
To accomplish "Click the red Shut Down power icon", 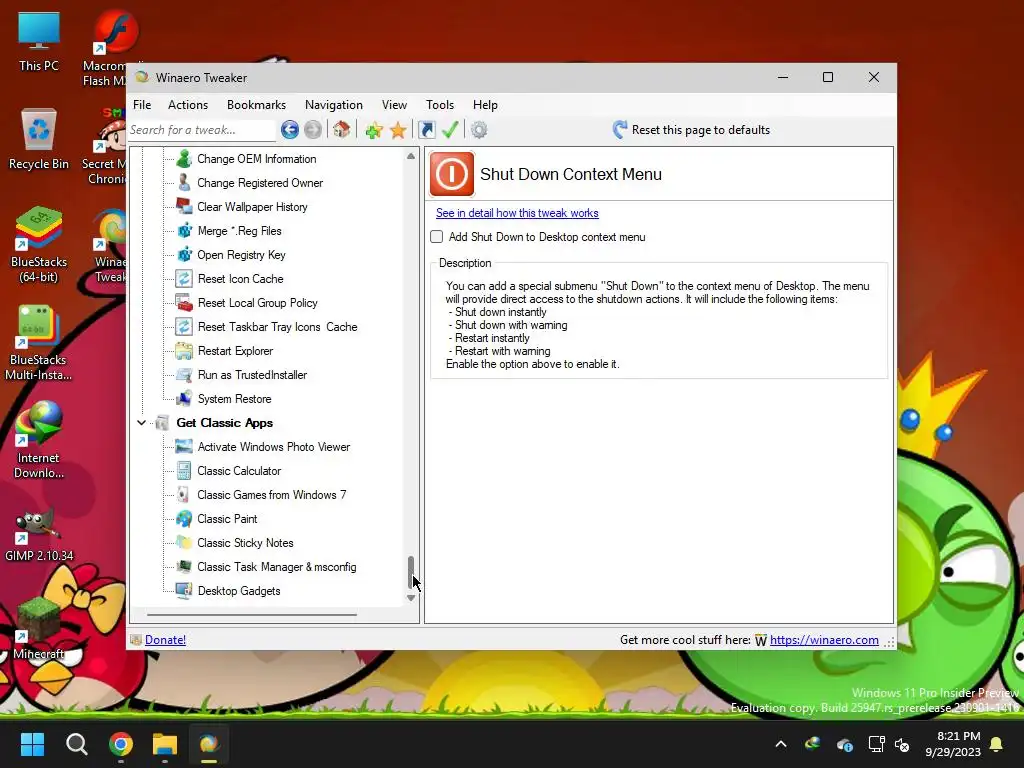I will pyautogui.click(x=452, y=174).
